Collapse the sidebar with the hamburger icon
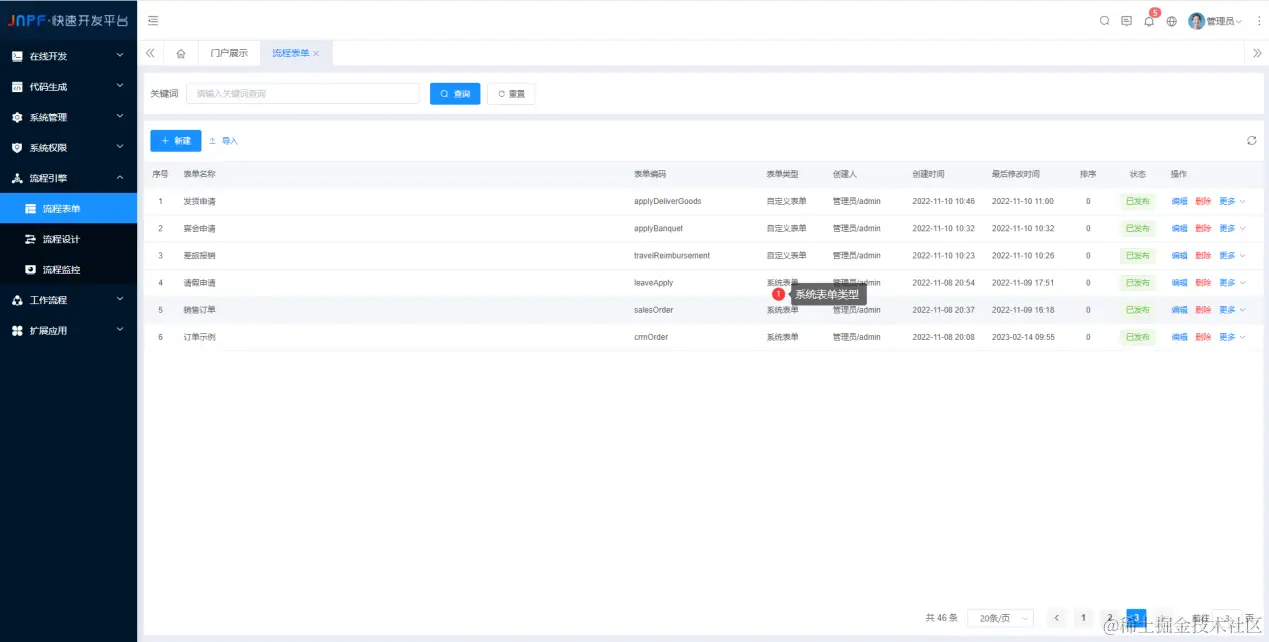Viewport: 1269px width, 642px height. [153, 20]
